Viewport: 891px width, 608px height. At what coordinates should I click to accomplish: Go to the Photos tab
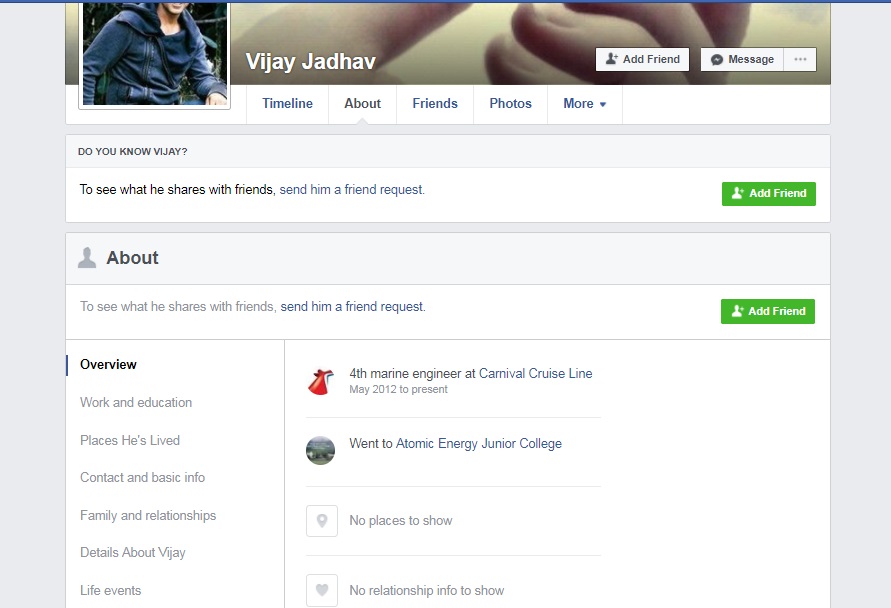(x=510, y=104)
